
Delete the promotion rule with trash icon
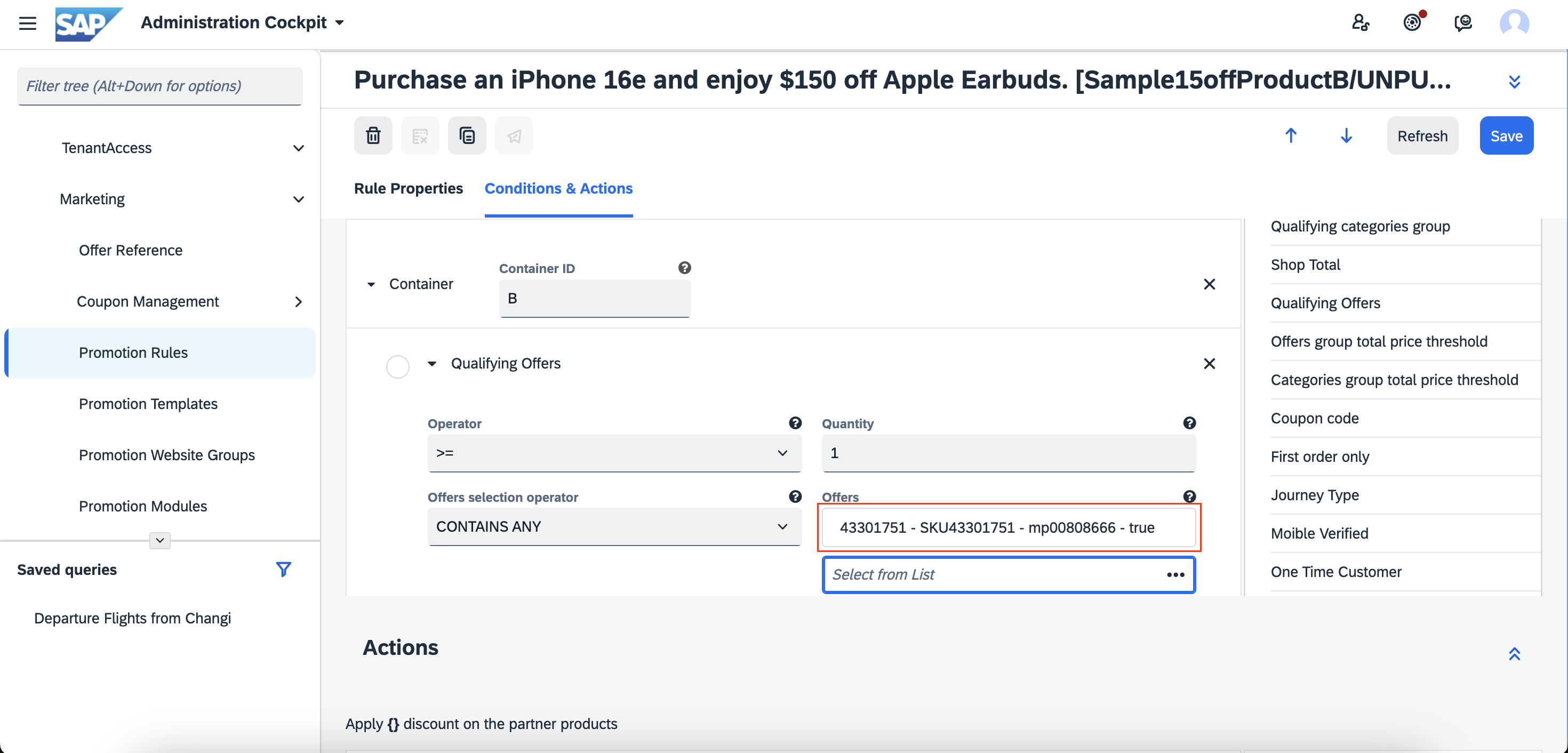click(x=373, y=135)
